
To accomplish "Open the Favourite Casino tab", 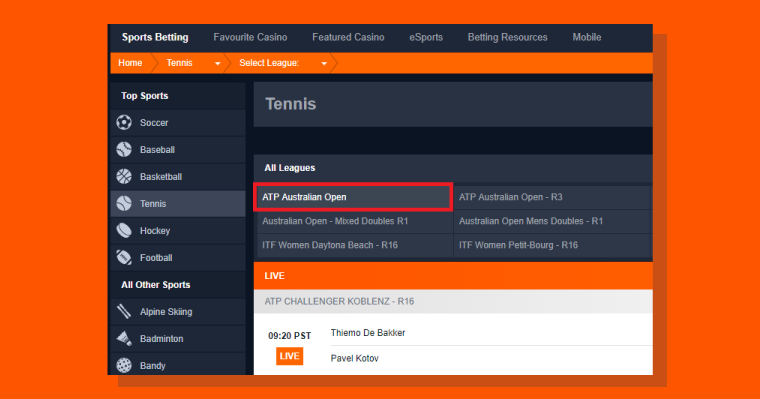I will click(x=250, y=37).
